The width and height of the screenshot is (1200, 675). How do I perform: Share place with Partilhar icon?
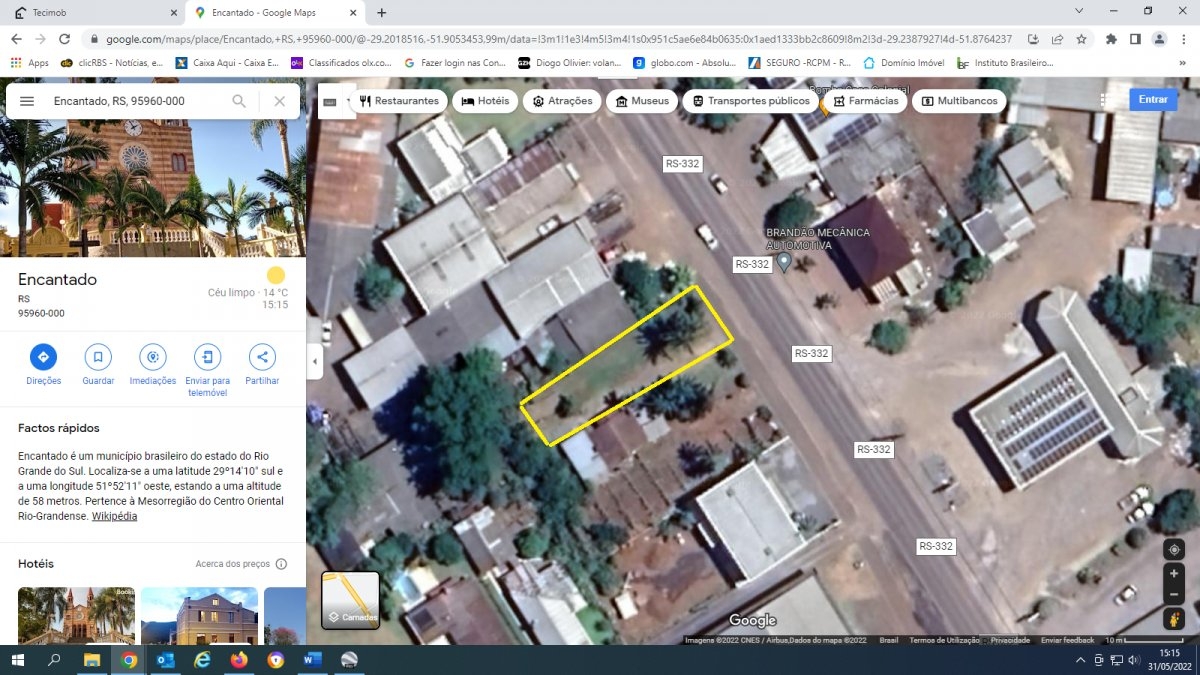(x=262, y=357)
